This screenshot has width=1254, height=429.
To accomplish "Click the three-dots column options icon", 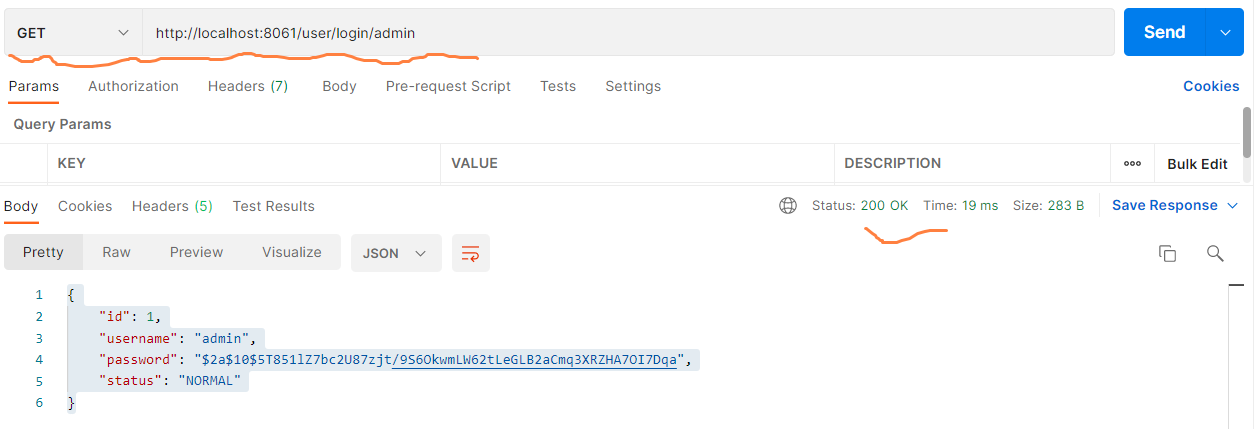I will click(1132, 163).
